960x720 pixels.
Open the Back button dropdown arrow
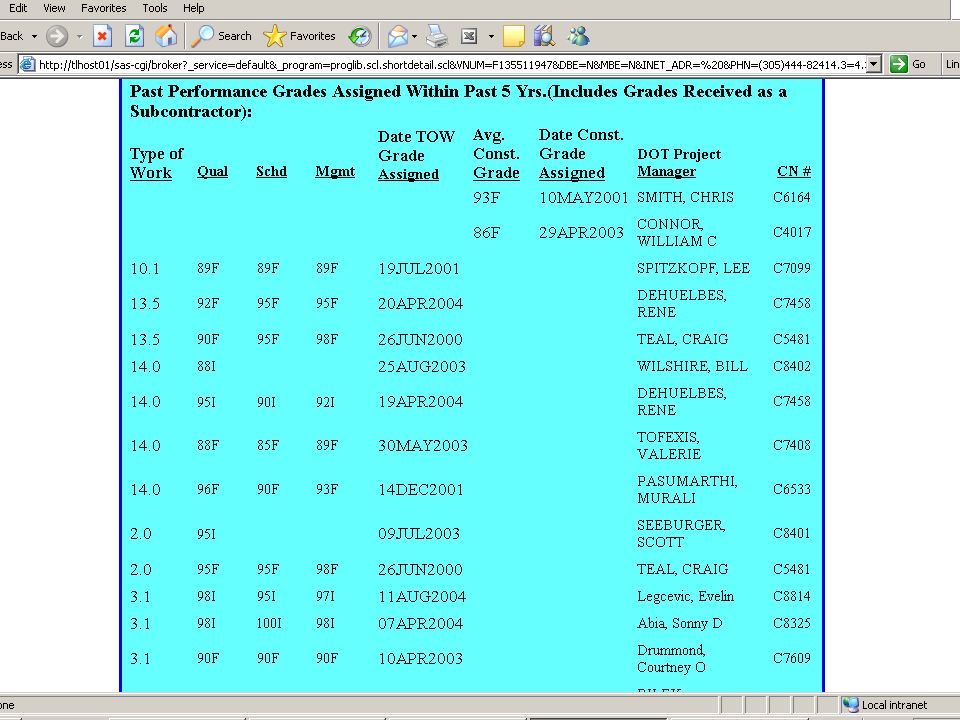[34, 36]
